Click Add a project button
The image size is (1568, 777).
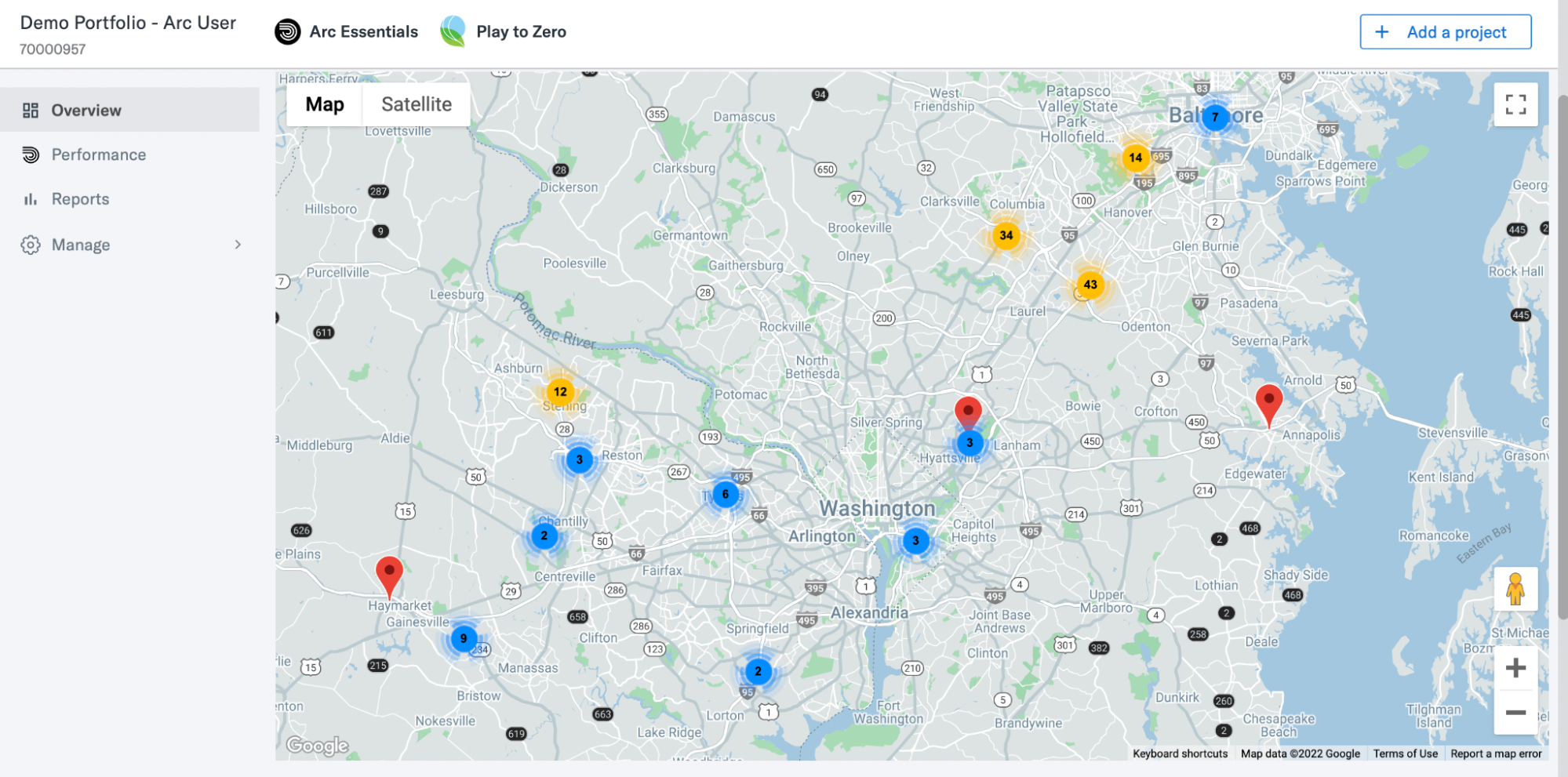(1445, 32)
